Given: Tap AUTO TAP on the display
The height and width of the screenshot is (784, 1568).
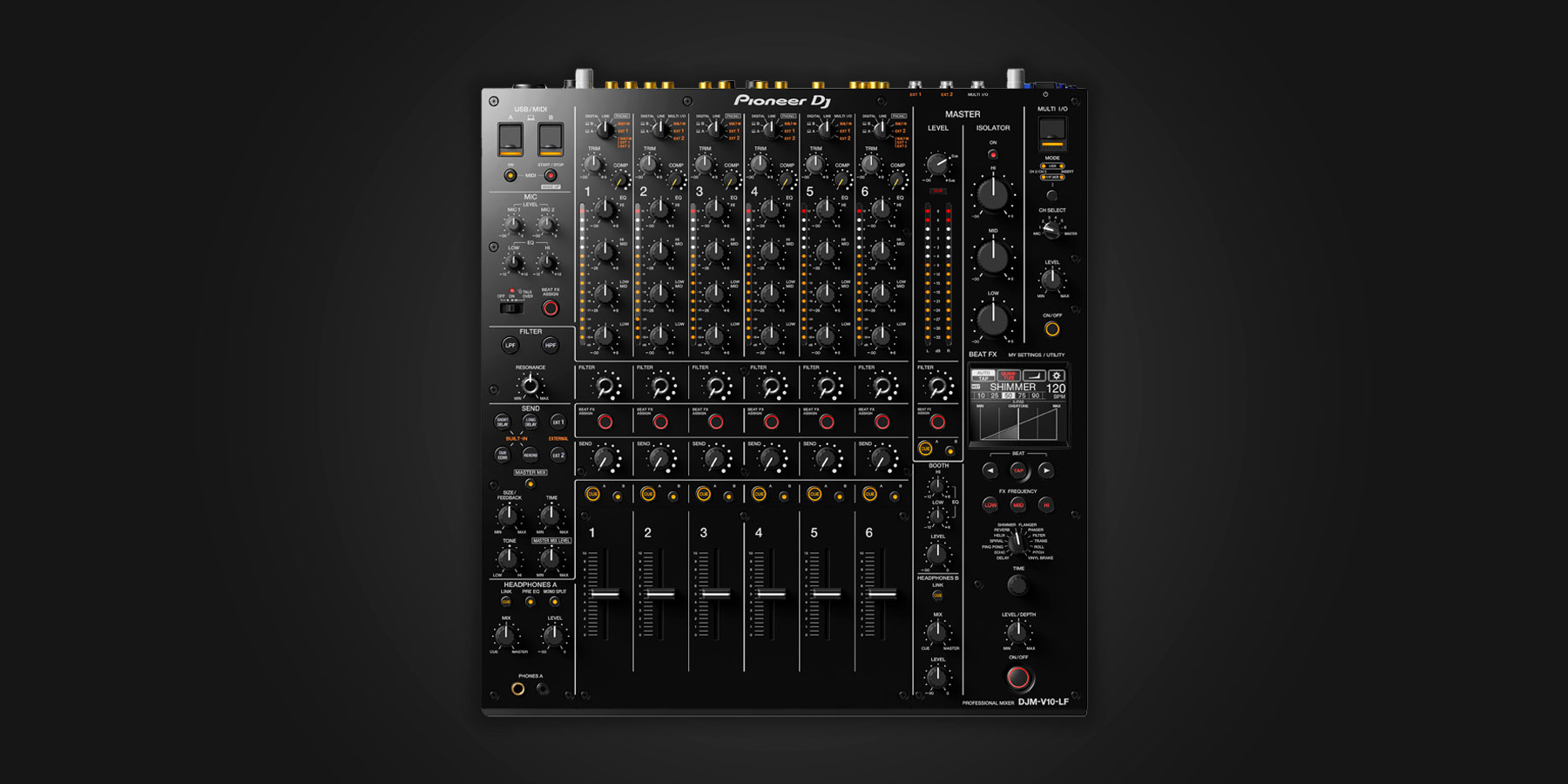Looking at the screenshot, I should [983, 376].
